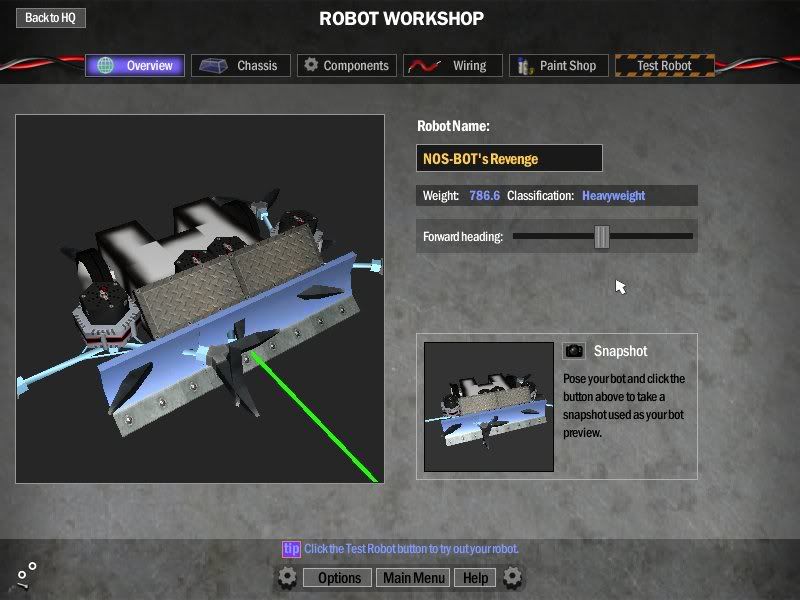Return to the Main Menu
The image size is (800, 600).
point(413,578)
